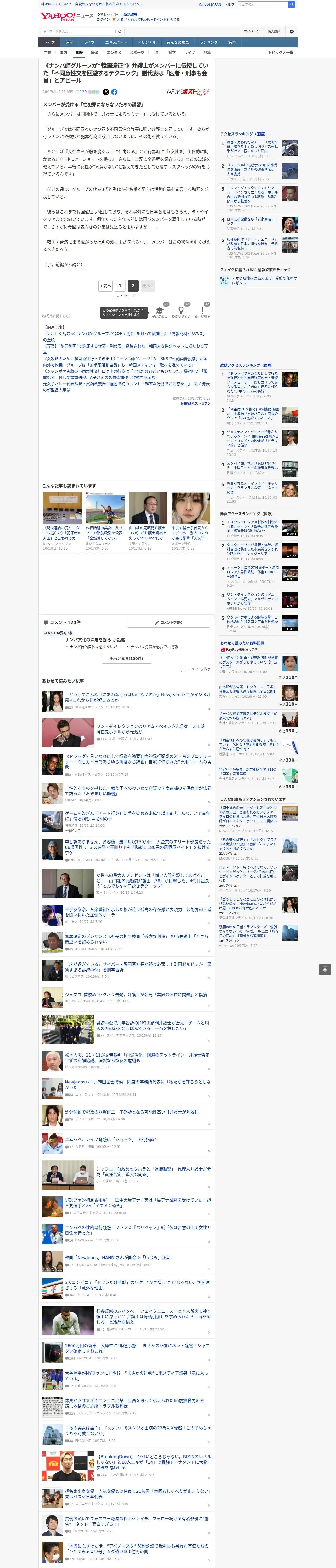Toggle the コメント非表示 checkbox
This screenshot has height=1568, width=336.
183,669
